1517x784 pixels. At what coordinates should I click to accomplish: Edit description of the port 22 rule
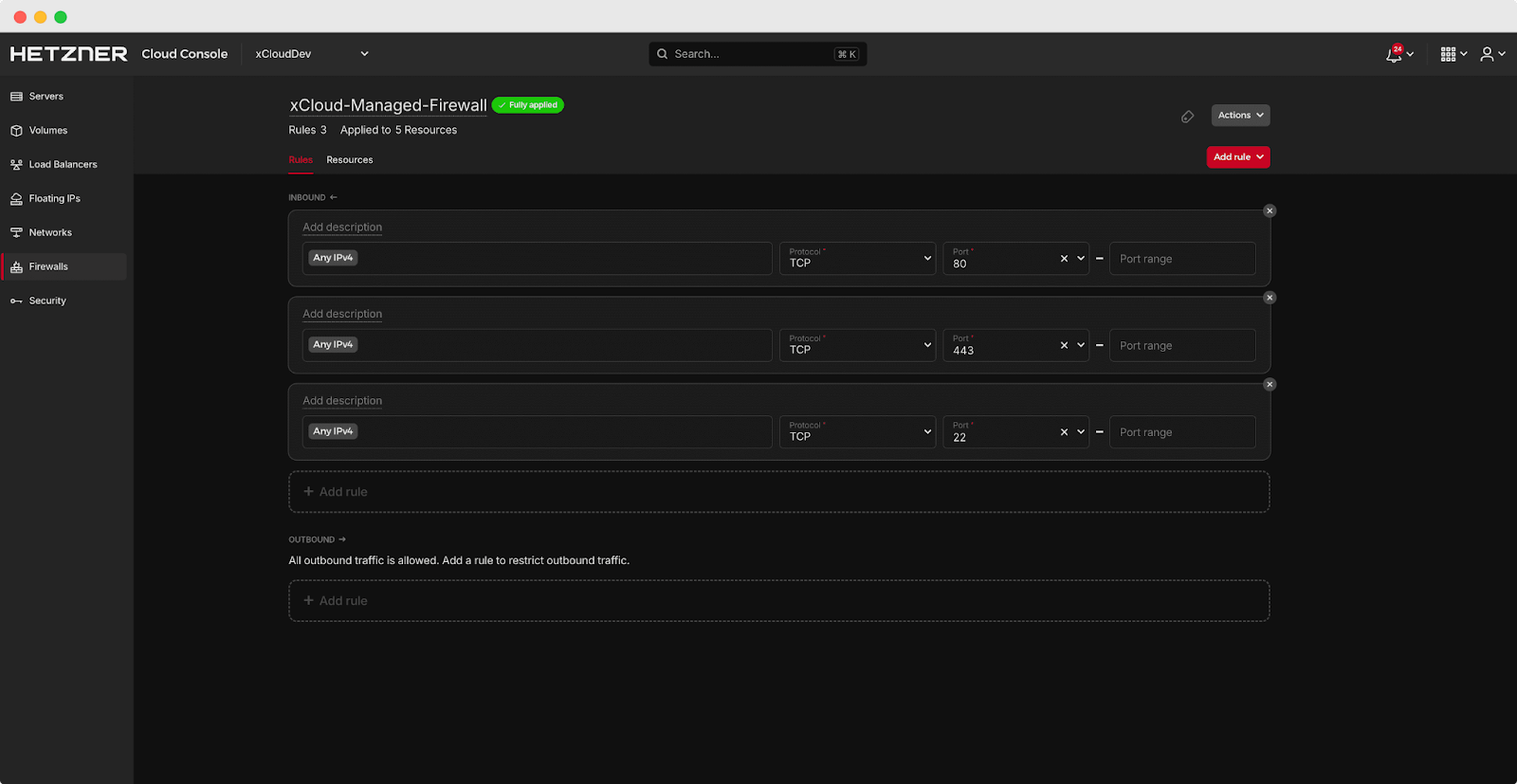coord(342,401)
